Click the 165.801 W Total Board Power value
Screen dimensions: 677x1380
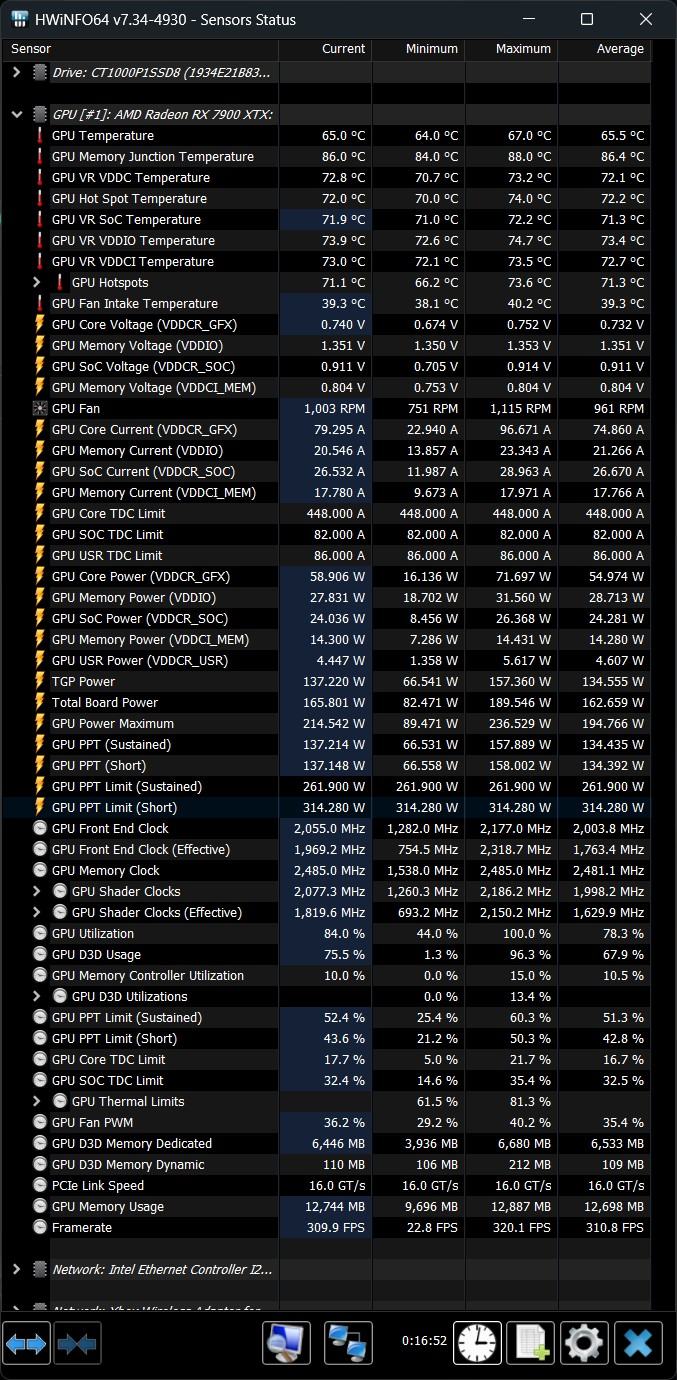pyautogui.click(x=334, y=702)
